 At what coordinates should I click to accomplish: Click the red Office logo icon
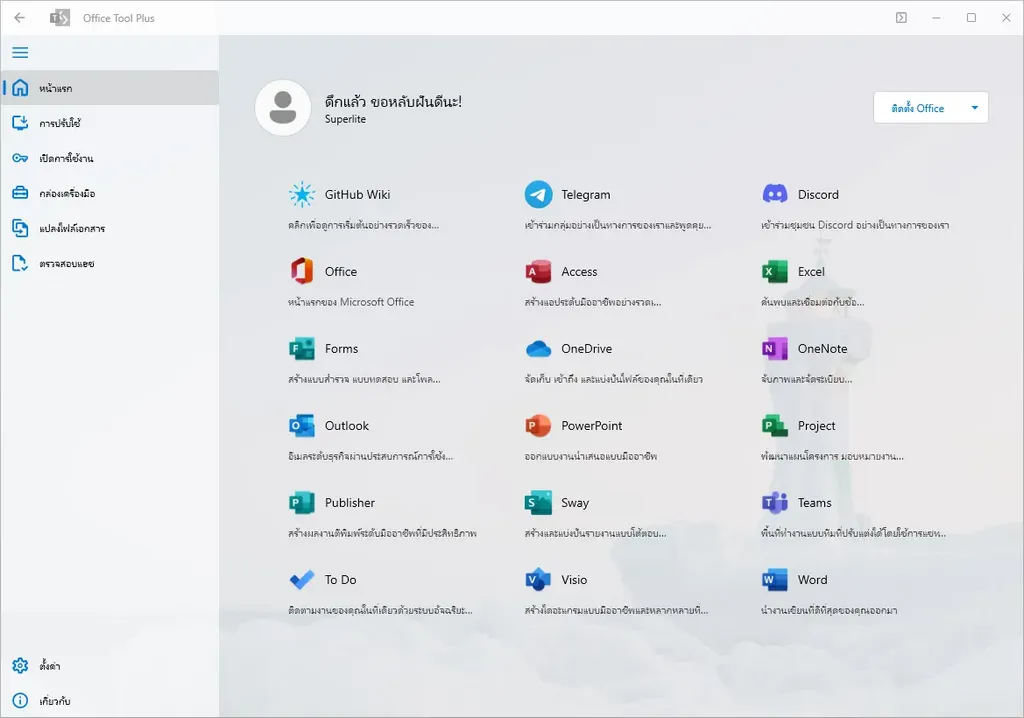[x=302, y=271]
